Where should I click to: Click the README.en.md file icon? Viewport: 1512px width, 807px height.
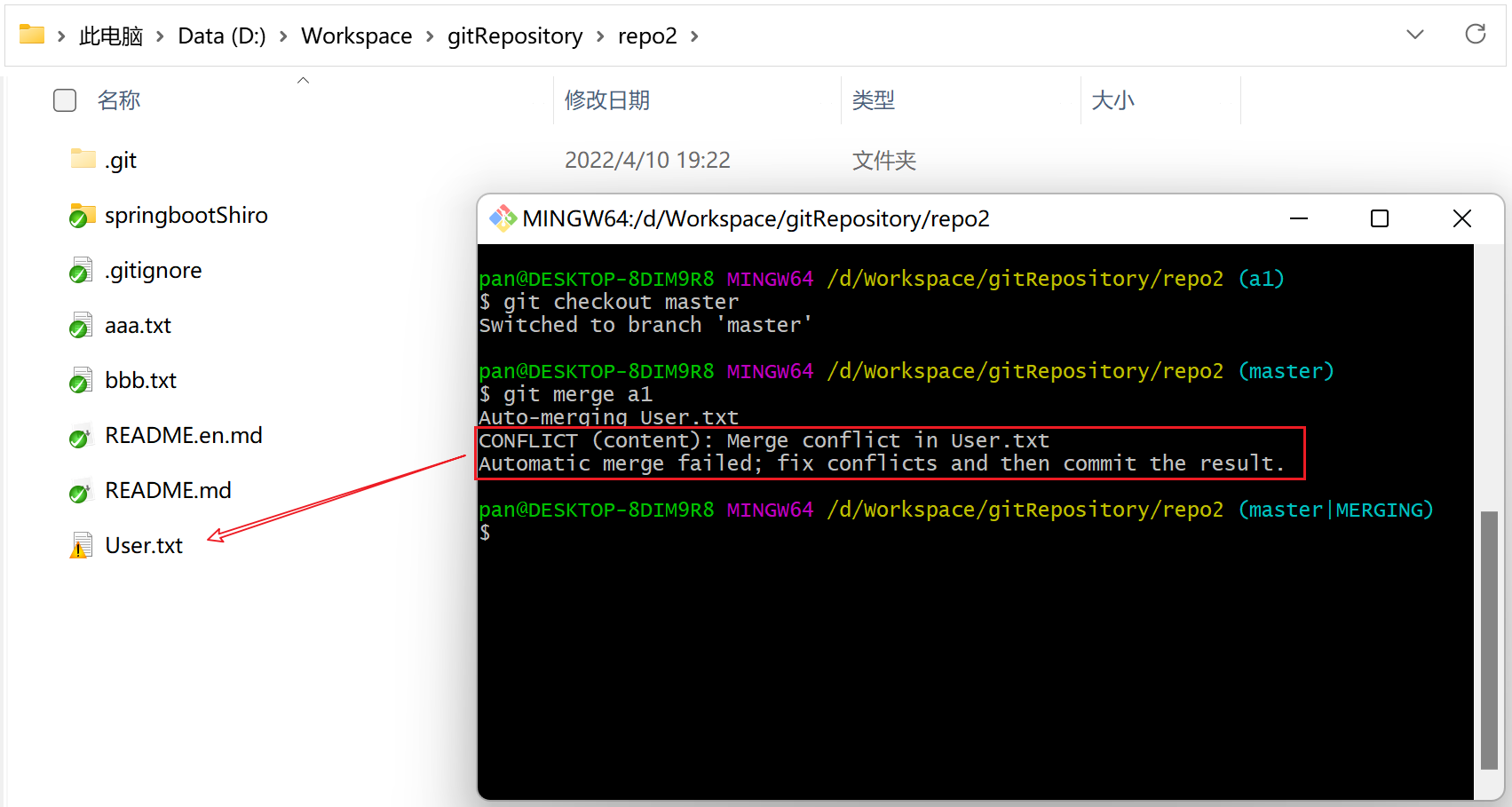(81, 436)
